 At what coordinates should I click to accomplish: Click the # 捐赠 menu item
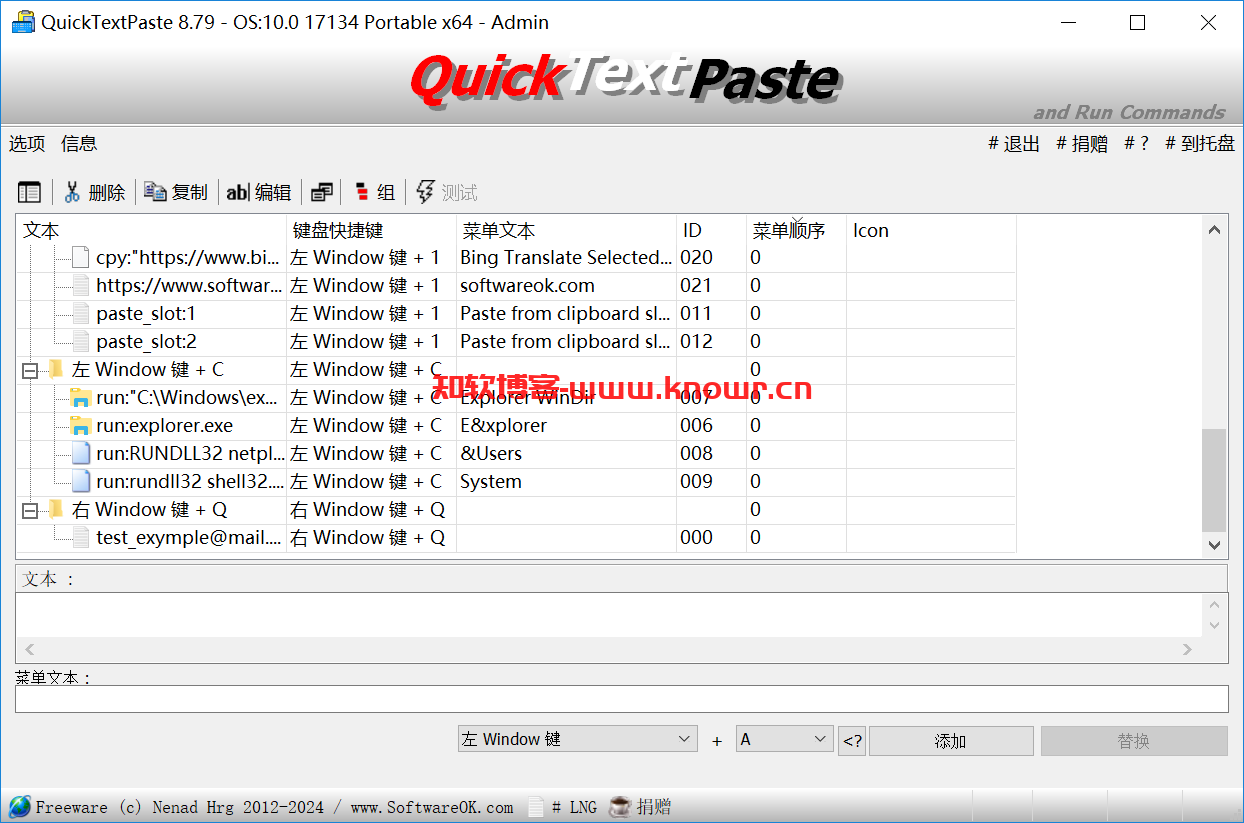(x=1082, y=144)
